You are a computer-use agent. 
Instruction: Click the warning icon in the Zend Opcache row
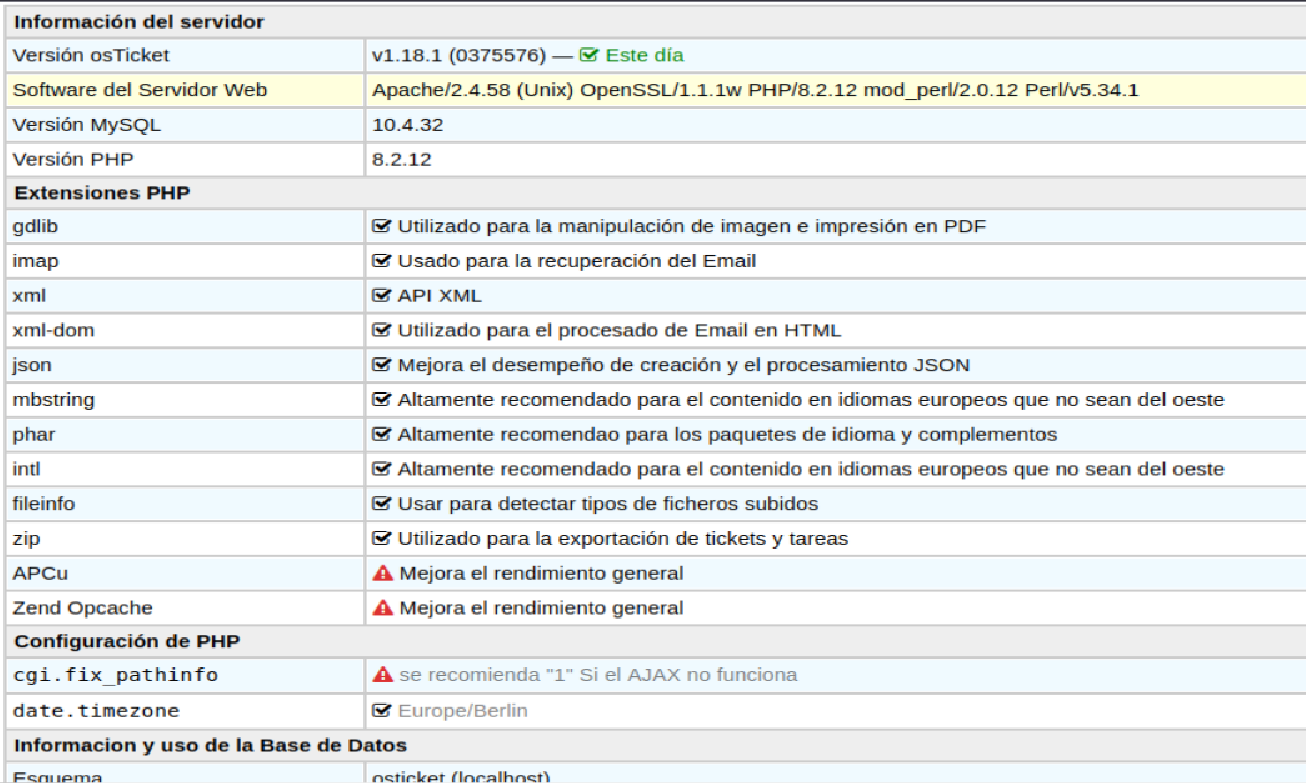(x=382, y=608)
